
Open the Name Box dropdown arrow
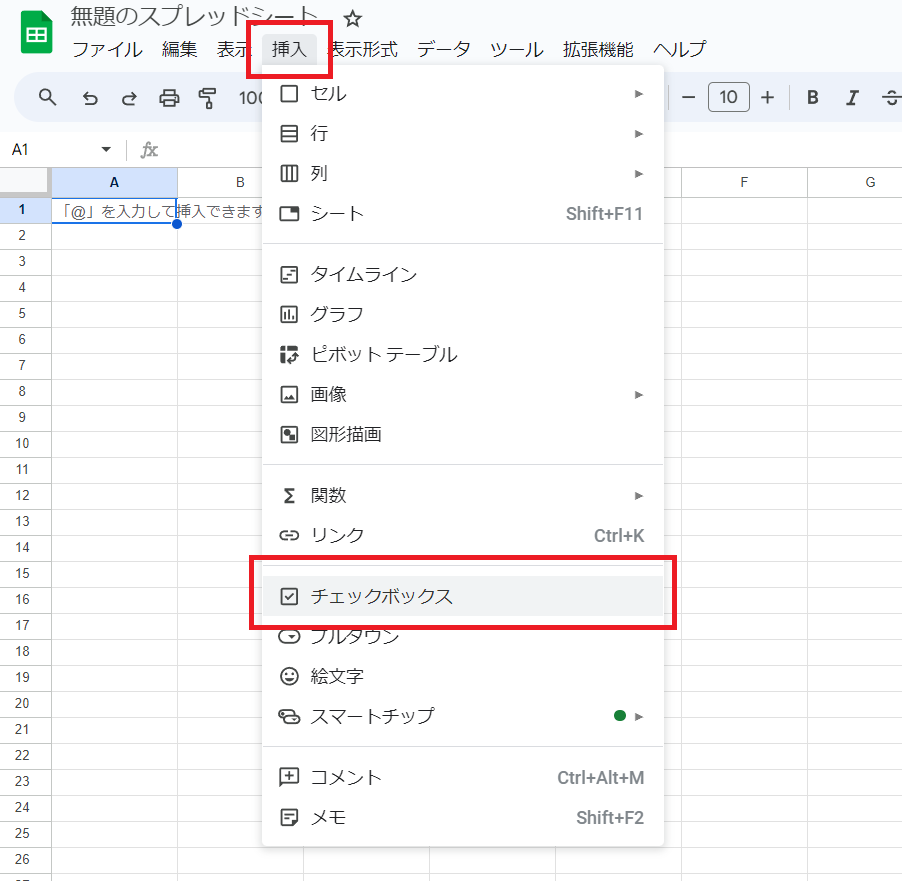(106, 150)
